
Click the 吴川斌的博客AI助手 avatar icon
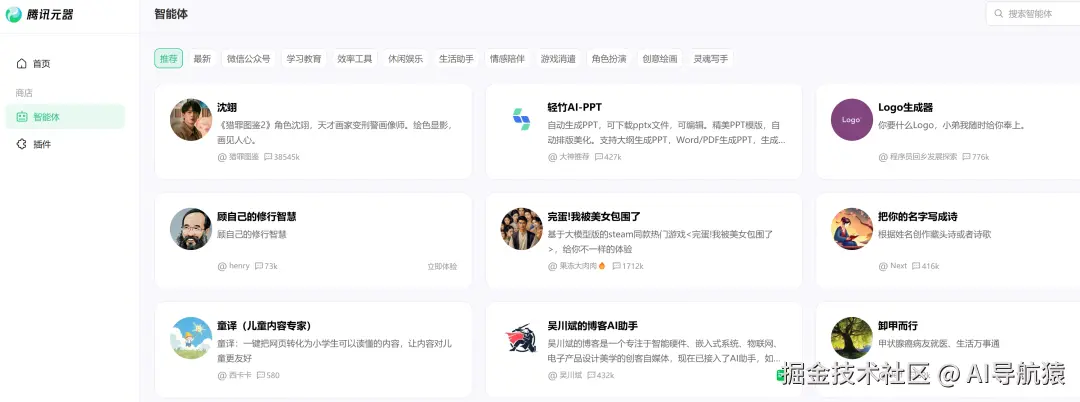521,337
